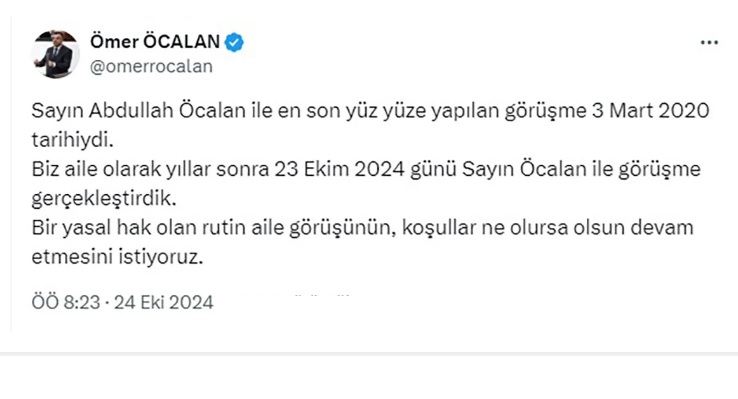Viewport: 738px width, 399px height.
Task: Click 'Sayın Öcalan ile görüşme' in second sentence
Action: pos(581,169)
